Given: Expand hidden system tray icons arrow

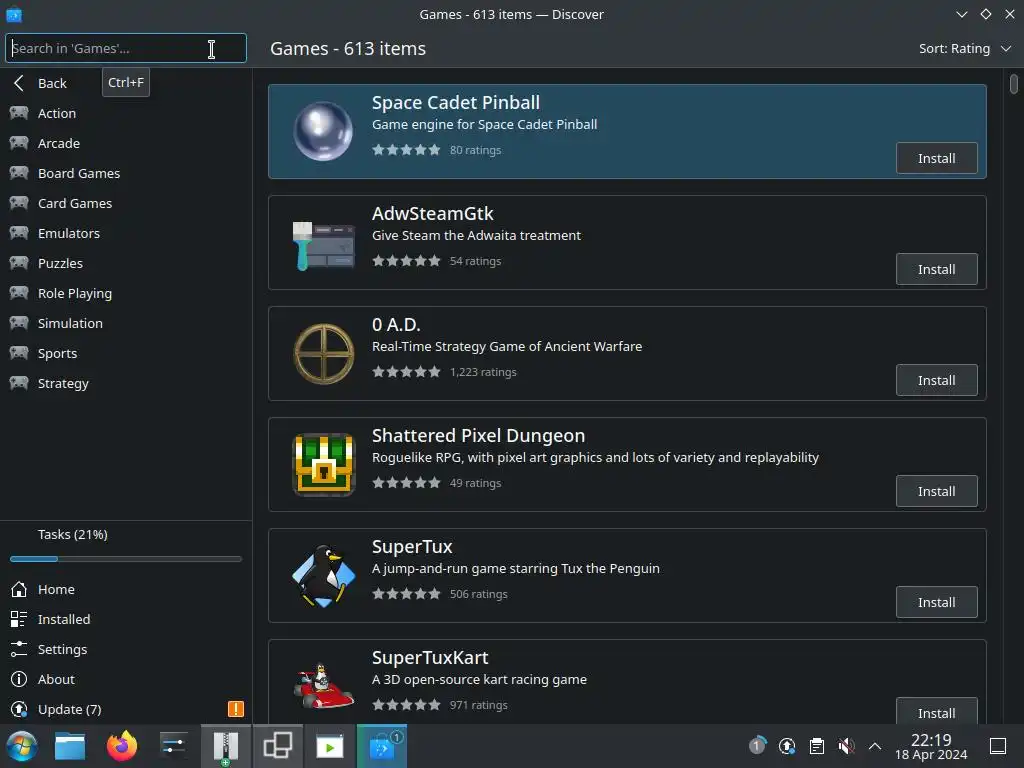Looking at the screenshot, I should point(875,746).
